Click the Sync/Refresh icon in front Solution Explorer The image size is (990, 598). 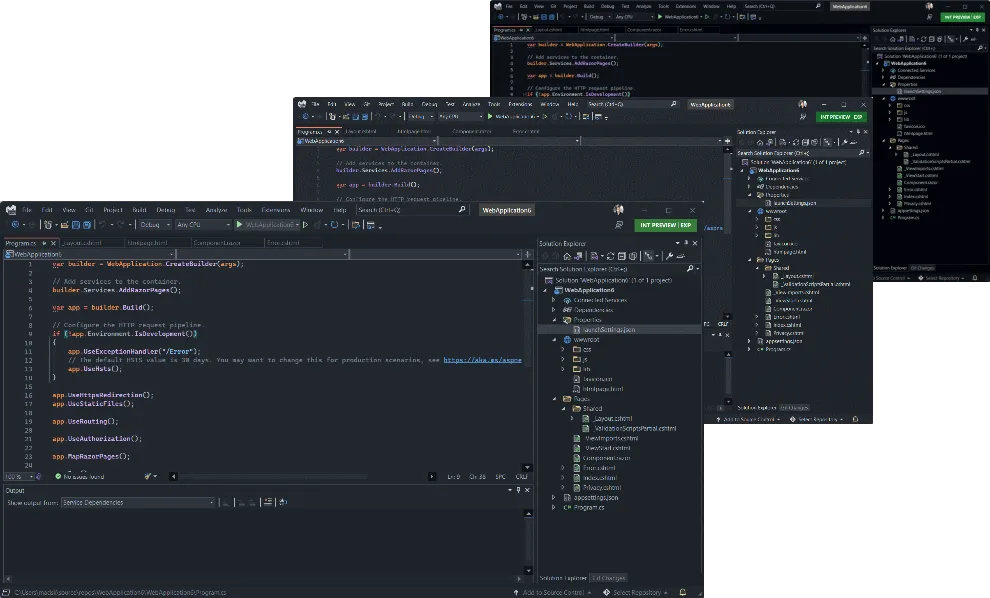coord(611,256)
